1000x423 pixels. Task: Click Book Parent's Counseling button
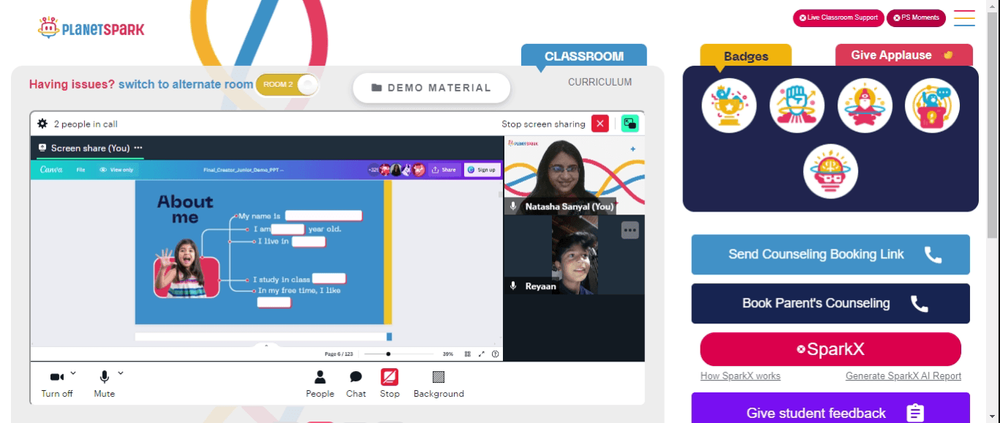tap(830, 303)
